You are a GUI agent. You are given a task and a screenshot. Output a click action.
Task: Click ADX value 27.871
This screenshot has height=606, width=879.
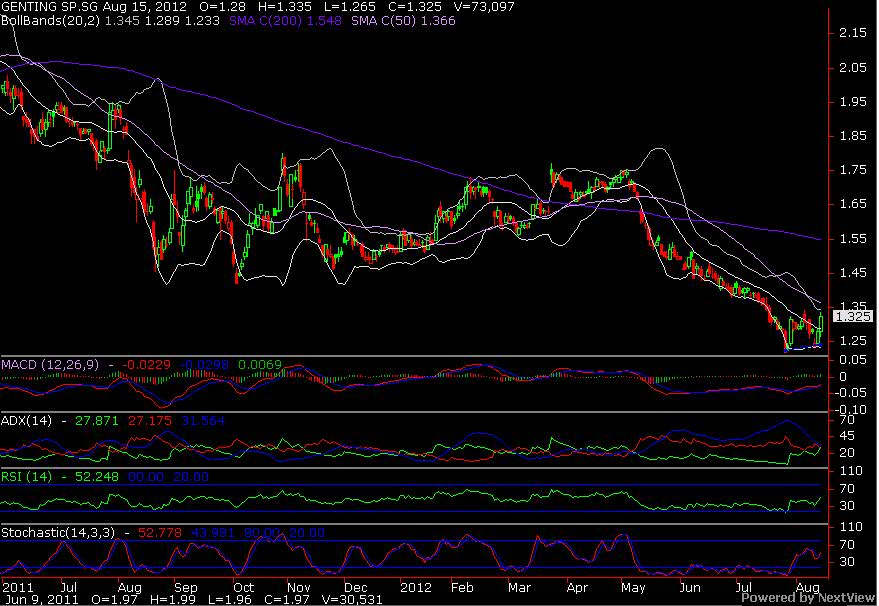pyautogui.click(x=97, y=421)
